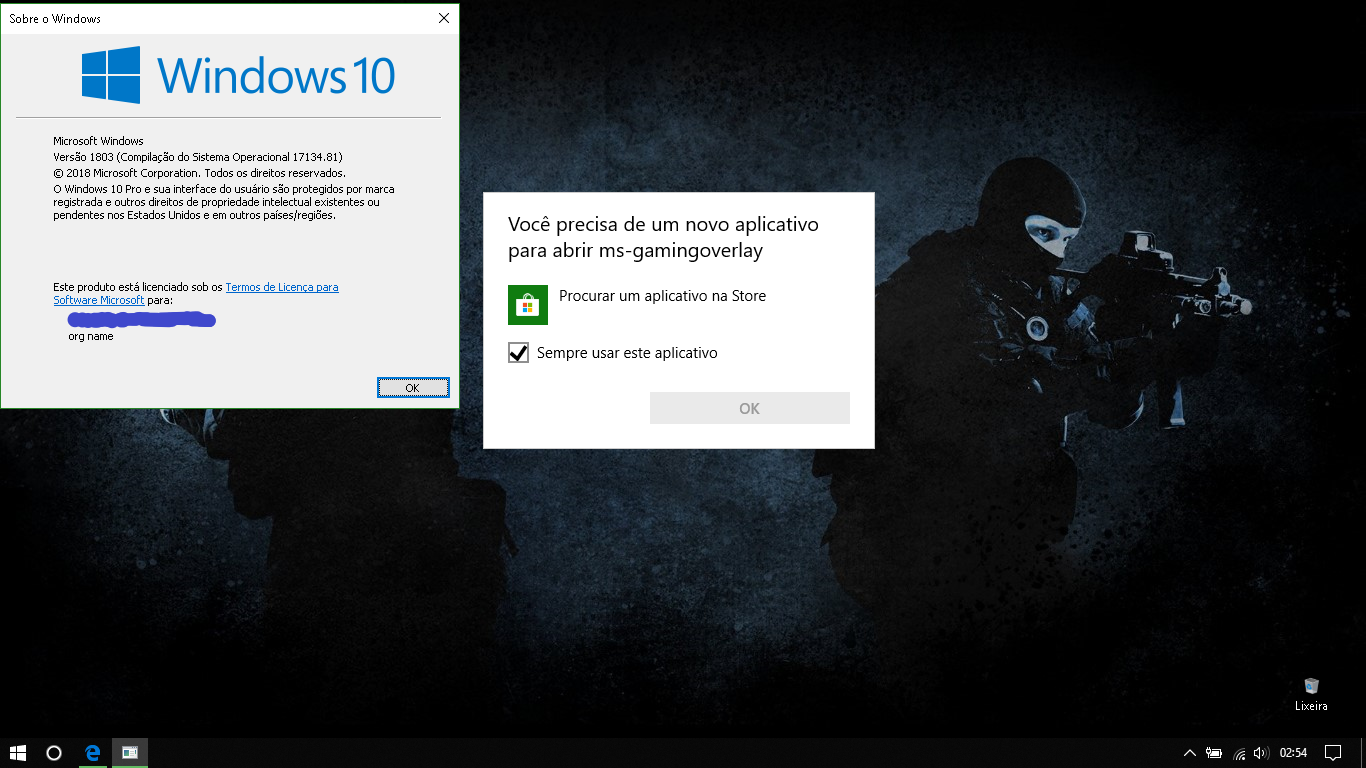
Task: Open Cortana search circle
Action: [54, 753]
